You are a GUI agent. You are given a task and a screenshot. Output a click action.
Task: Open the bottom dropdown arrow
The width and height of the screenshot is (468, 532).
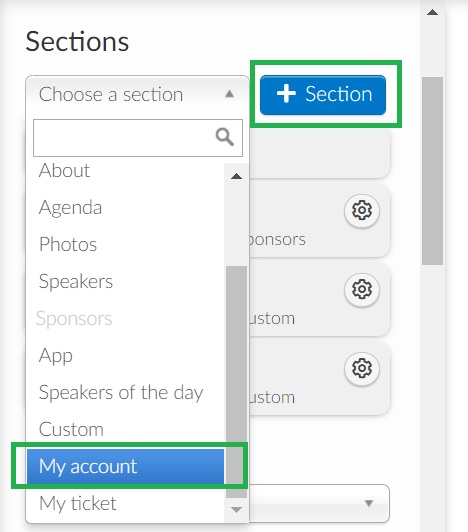tap(369, 502)
